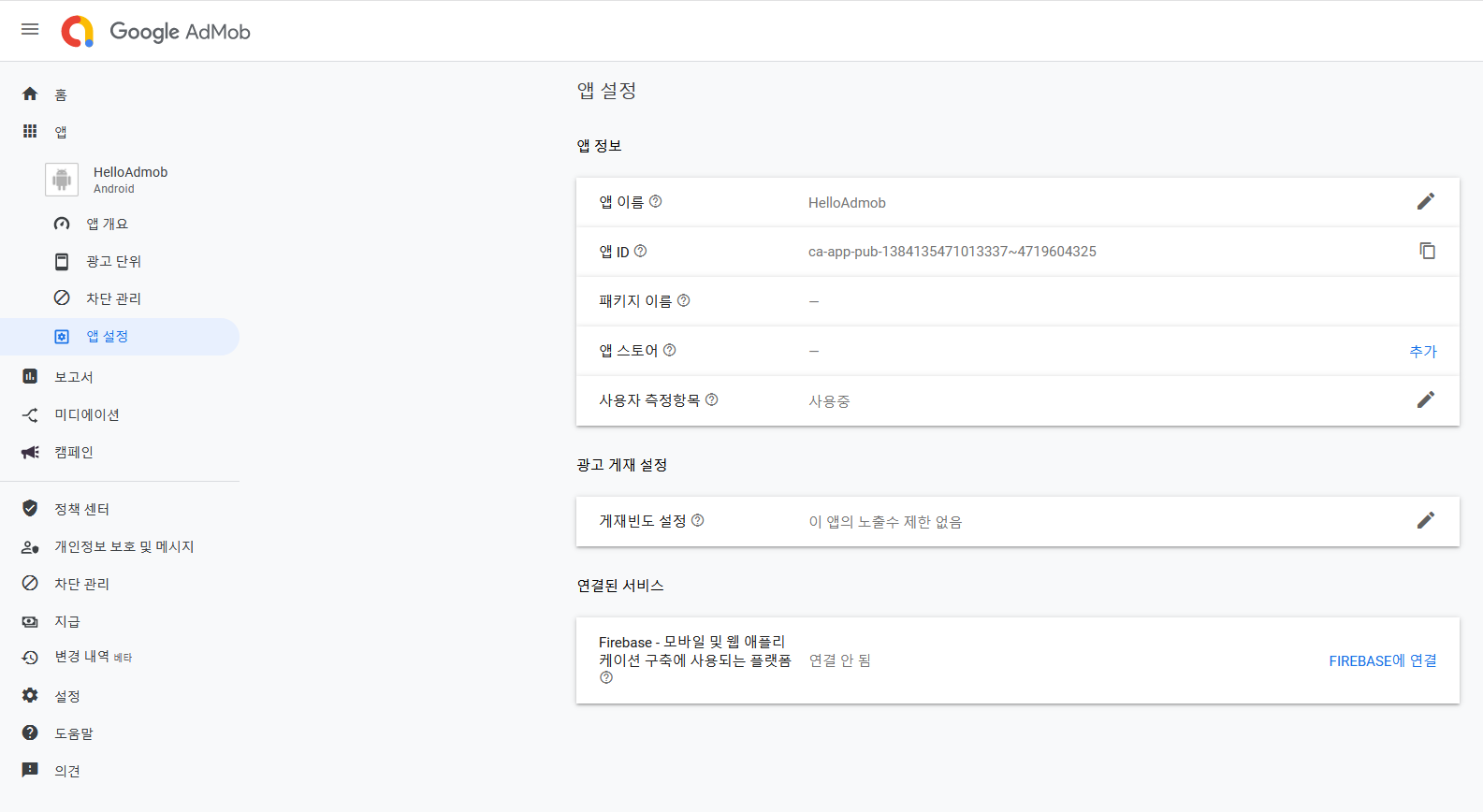The width and height of the screenshot is (1483, 812).
Task: Edit 게재빈도 설정 with pencil icon
Action: [1426, 520]
